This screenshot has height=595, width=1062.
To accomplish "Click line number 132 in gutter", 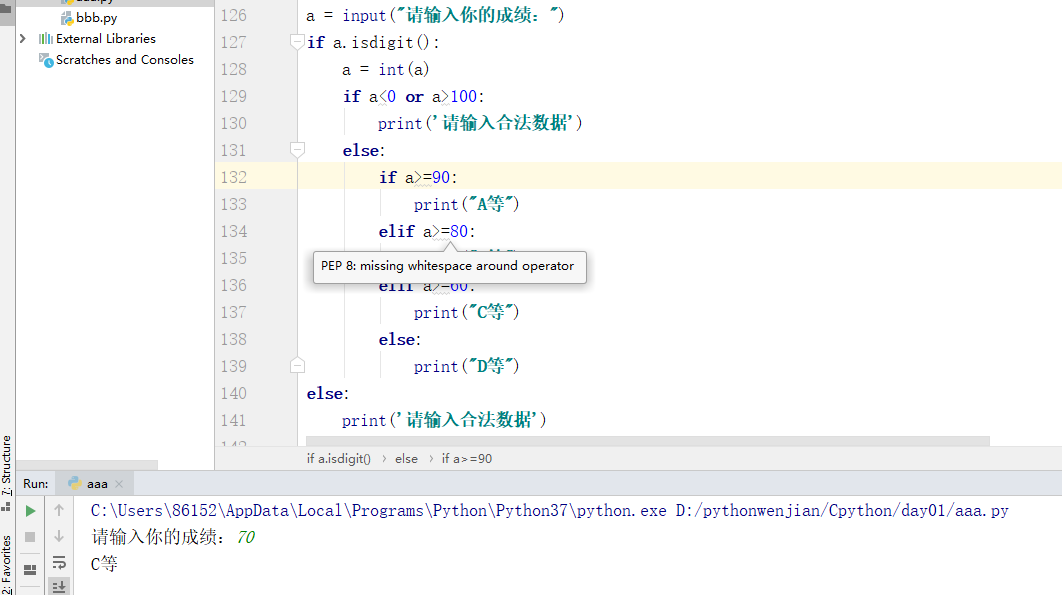I will pyautogui.click(x=234, y=178).
